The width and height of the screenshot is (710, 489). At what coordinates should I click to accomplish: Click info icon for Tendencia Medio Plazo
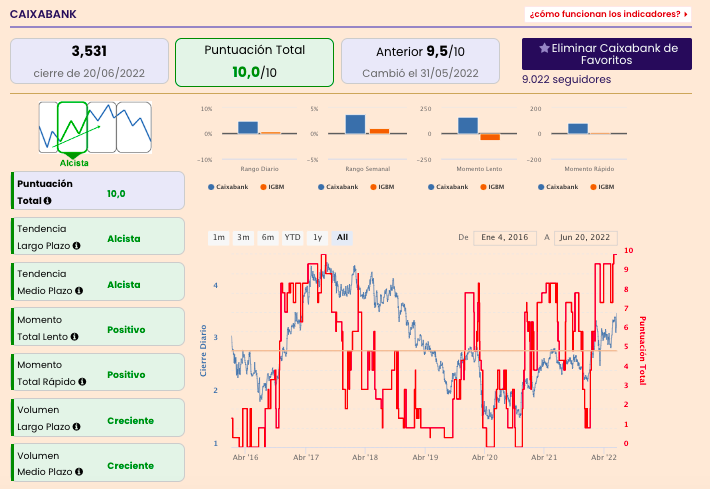pyautogui.click(x=79, y=291)
